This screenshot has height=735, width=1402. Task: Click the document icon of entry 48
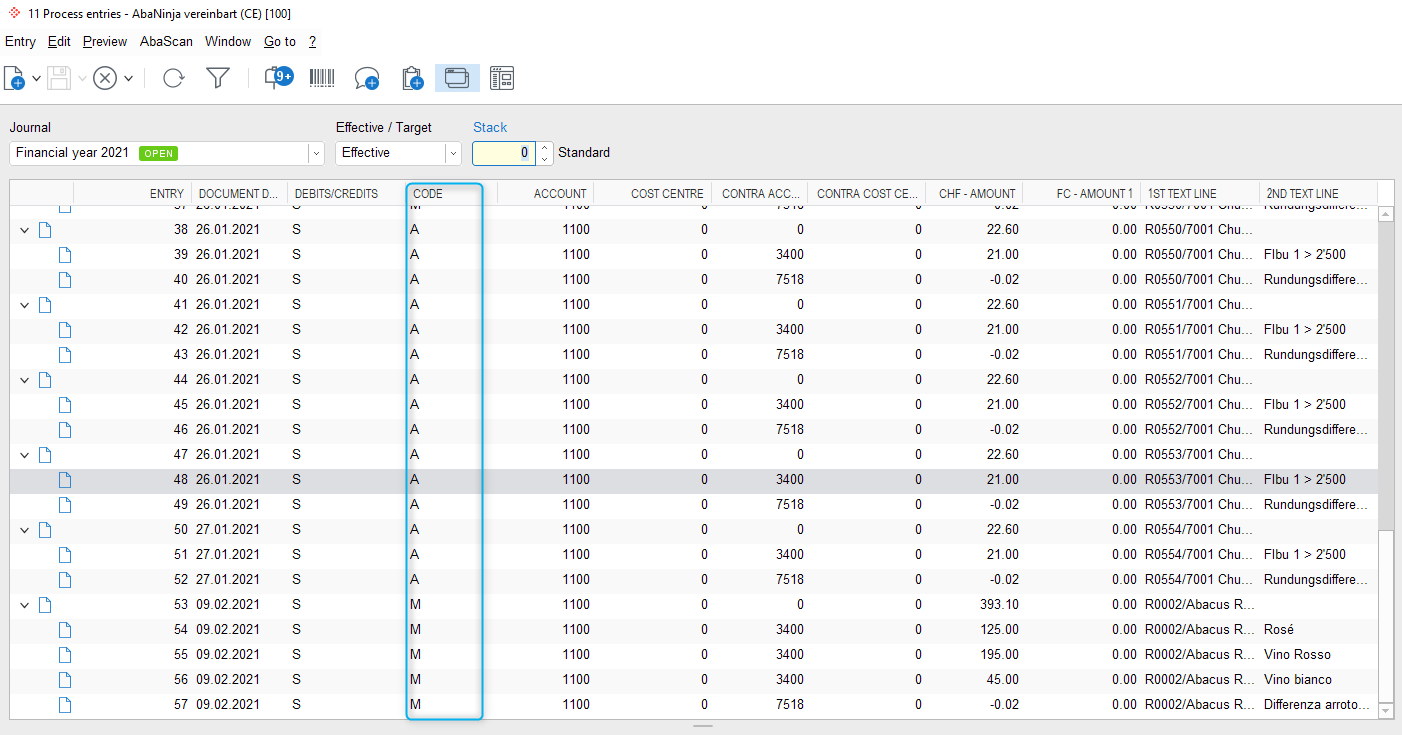click(x=65, y=479)
